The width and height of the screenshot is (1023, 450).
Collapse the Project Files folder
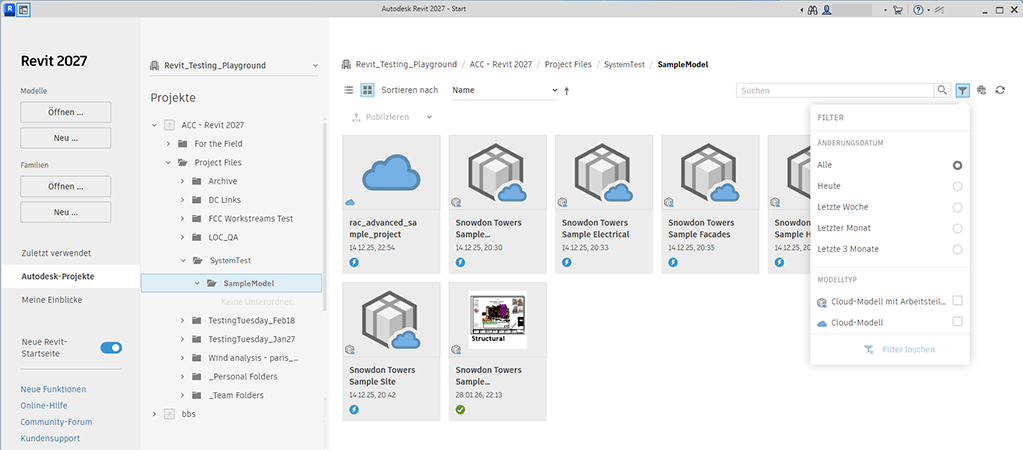pos(168,162)
